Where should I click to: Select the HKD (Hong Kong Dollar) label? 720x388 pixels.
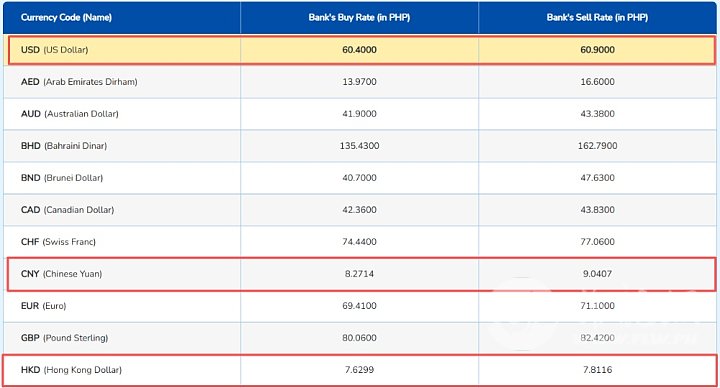click(x=71, y=370)
